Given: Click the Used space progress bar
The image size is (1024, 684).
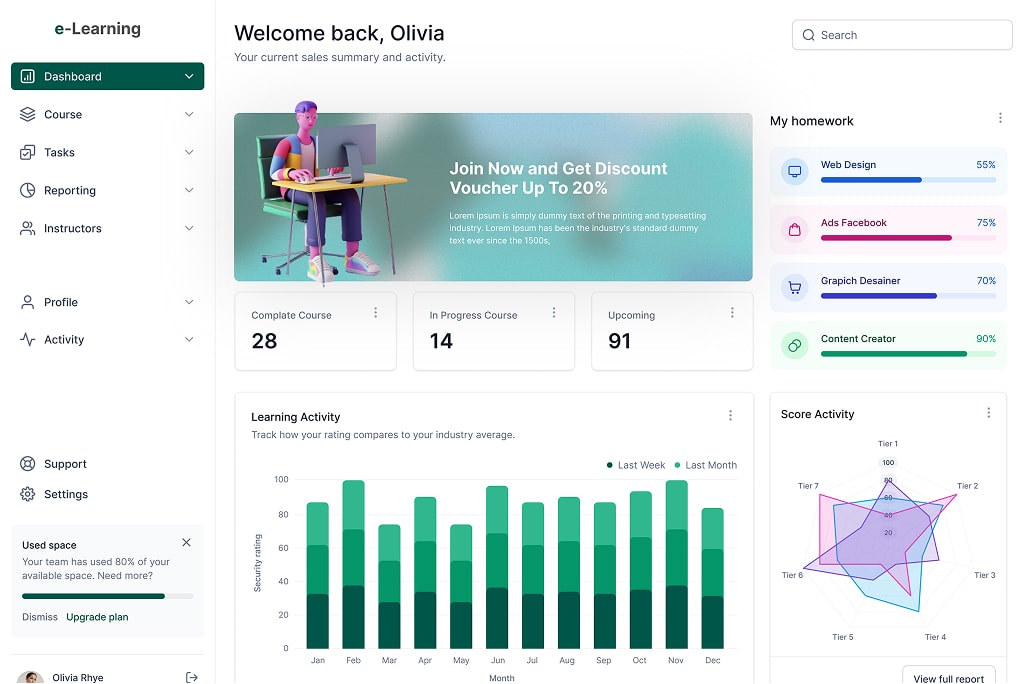Looking at the screenshot, I should 107,596.
